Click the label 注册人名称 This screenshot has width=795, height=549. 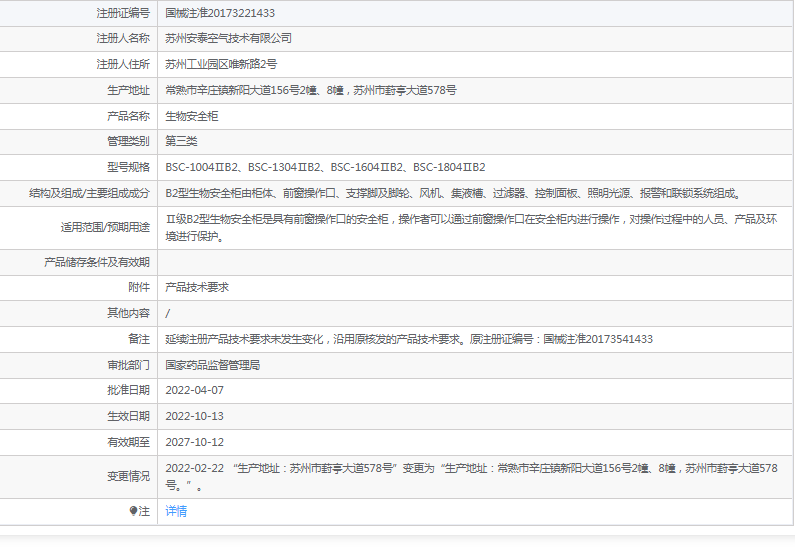(x=123, y=39)
